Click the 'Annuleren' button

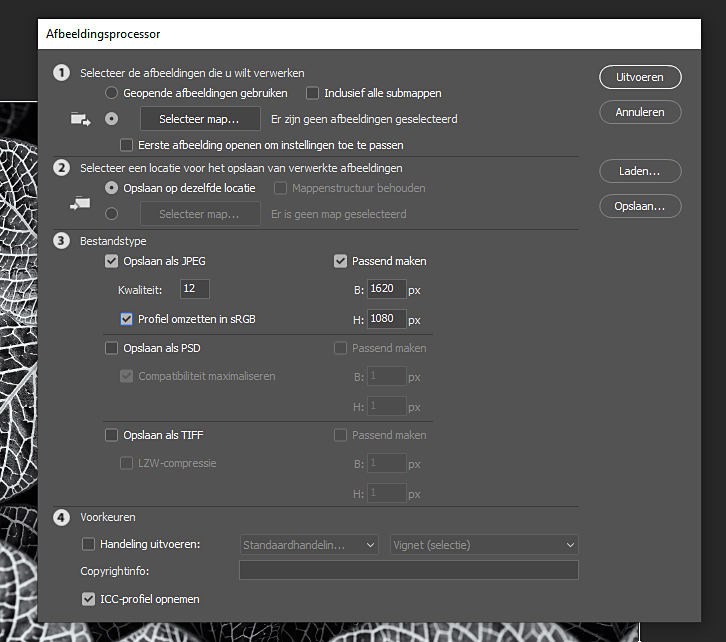coord(640,112)
